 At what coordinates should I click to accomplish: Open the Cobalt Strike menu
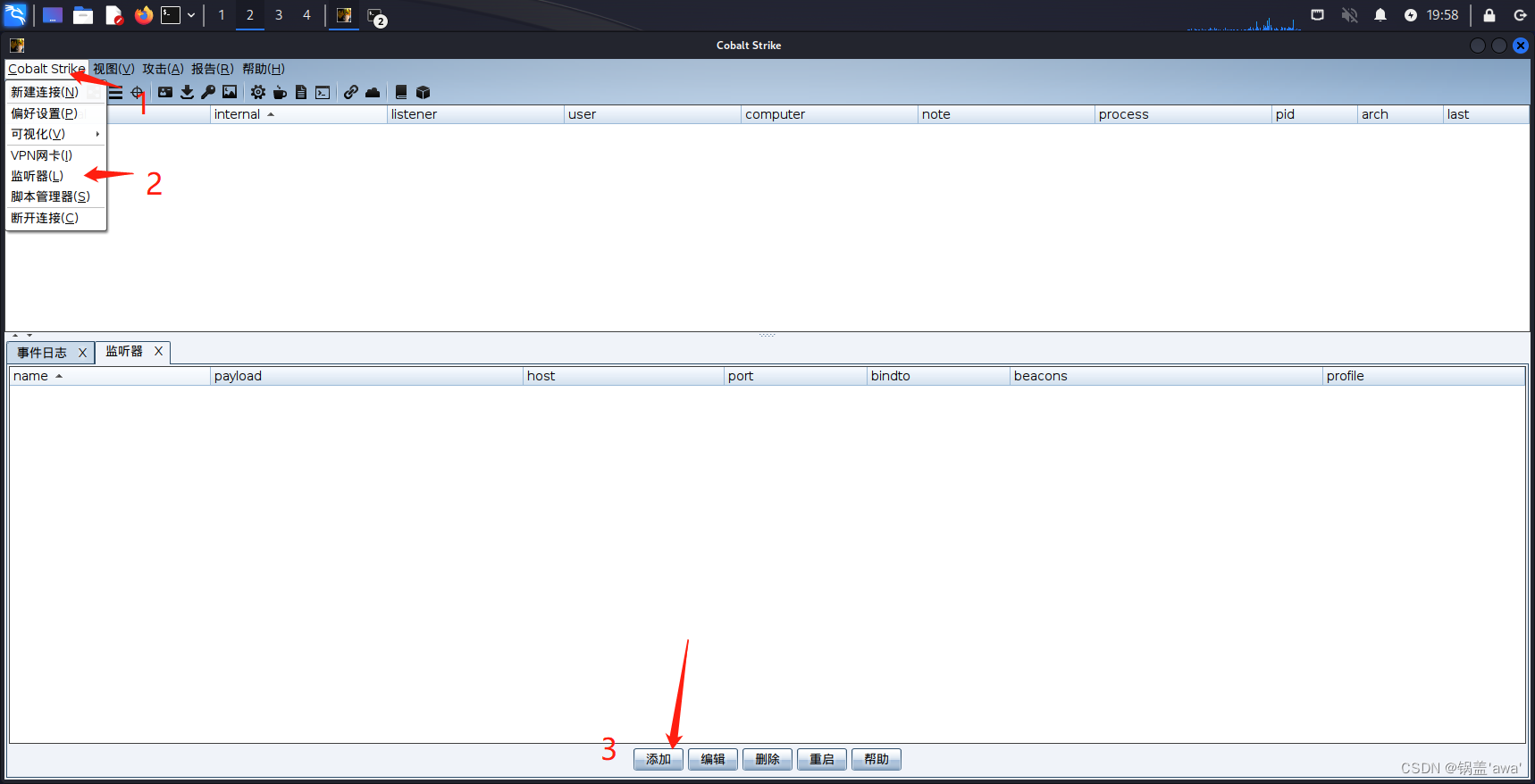[46, 69]
